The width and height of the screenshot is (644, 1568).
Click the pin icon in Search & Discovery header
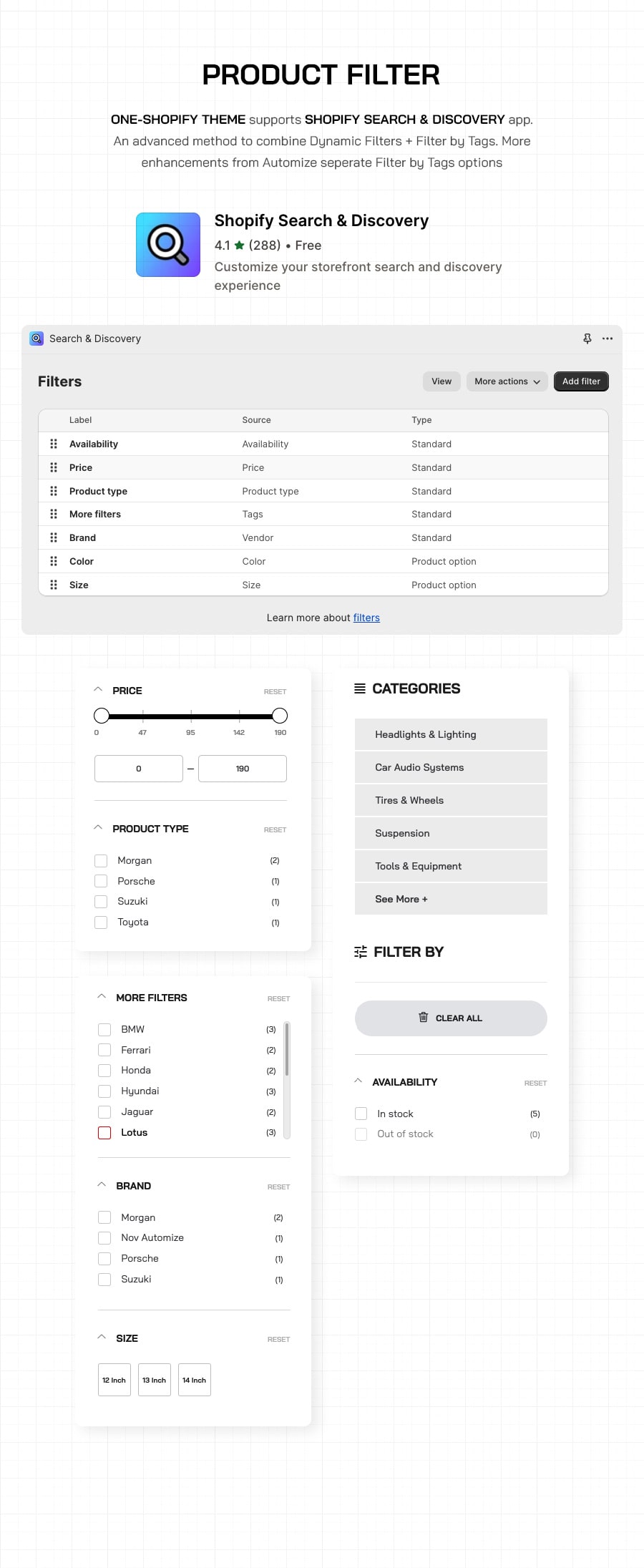point(587,339)
